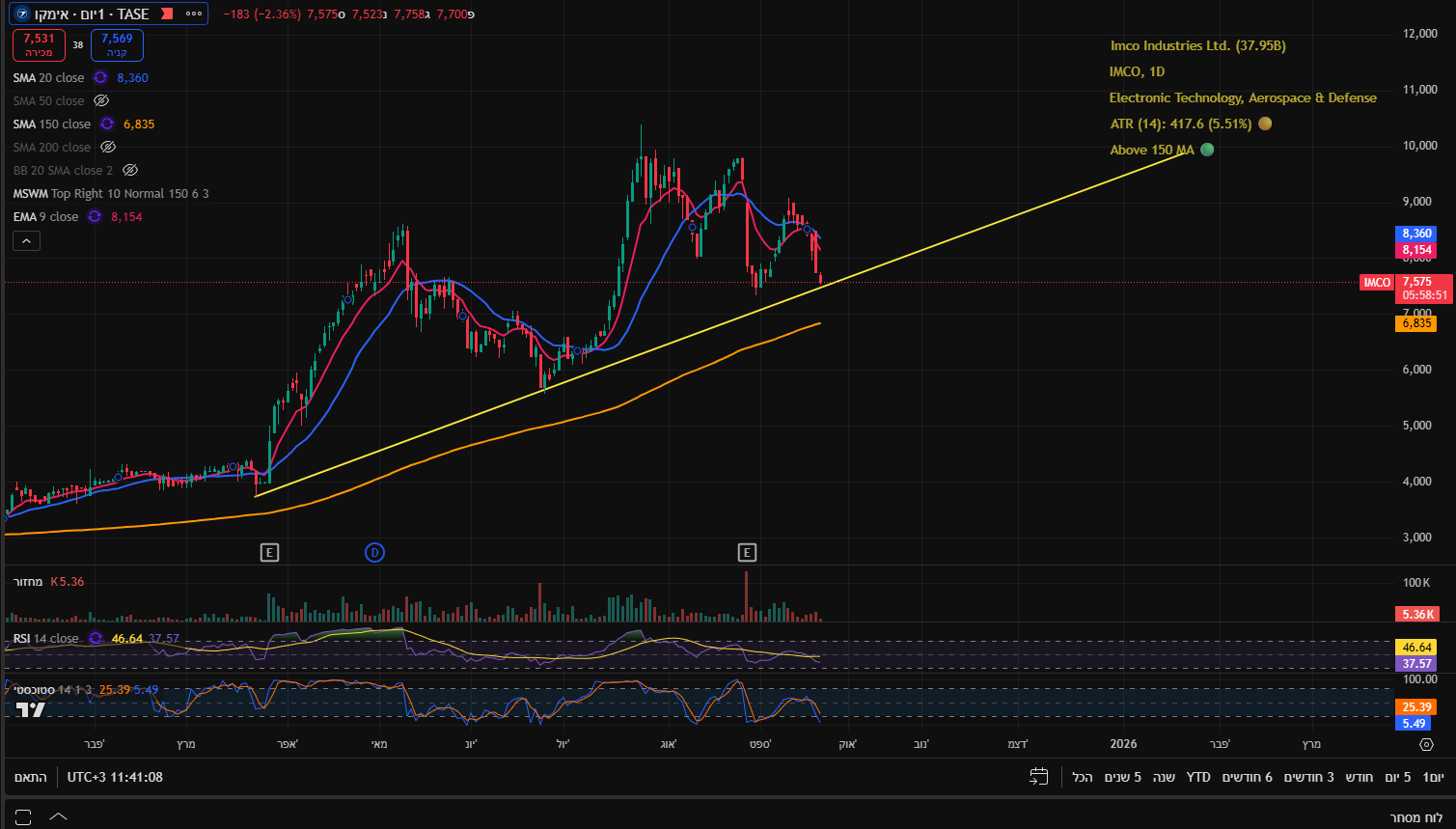The height and width of the screenshot is (829, 1456).
Task: Click the Electronic Technology, Aerospace & Defense text
Action: (x=1243, y=97)
